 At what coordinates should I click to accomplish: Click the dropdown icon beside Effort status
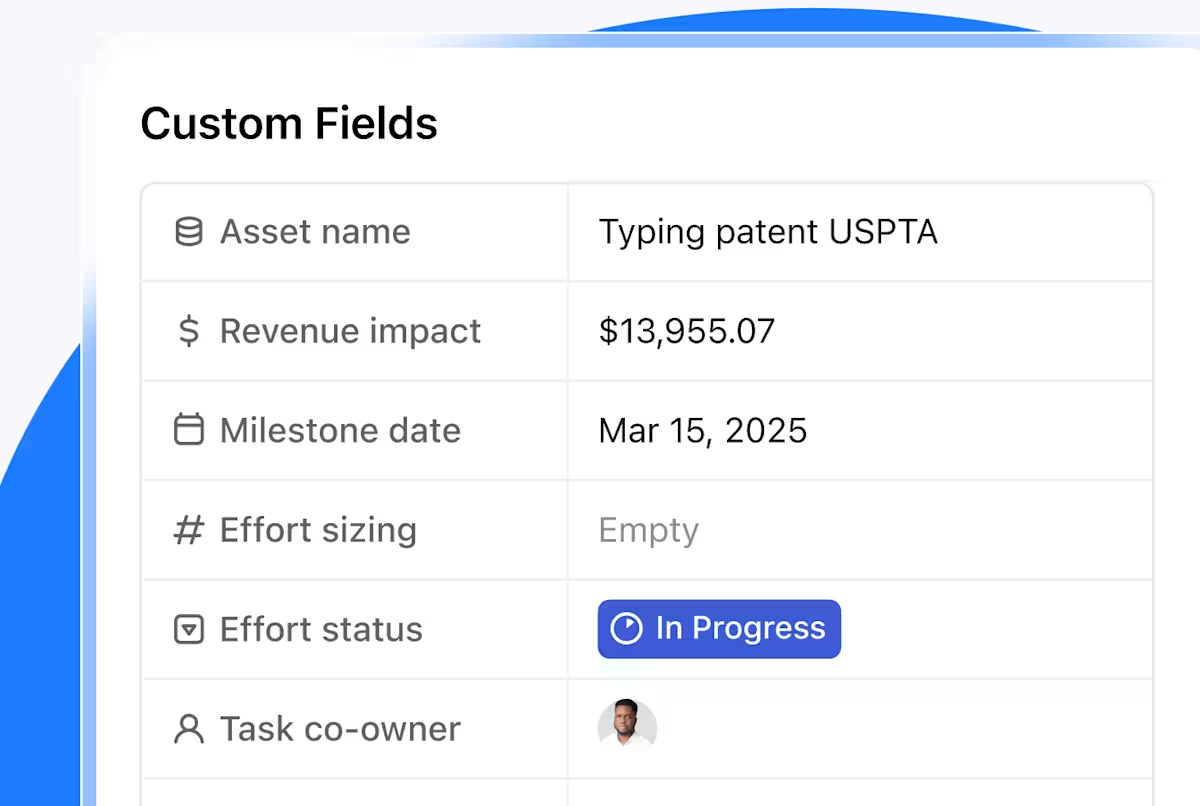pyautogui.click(x=188, y=629)
